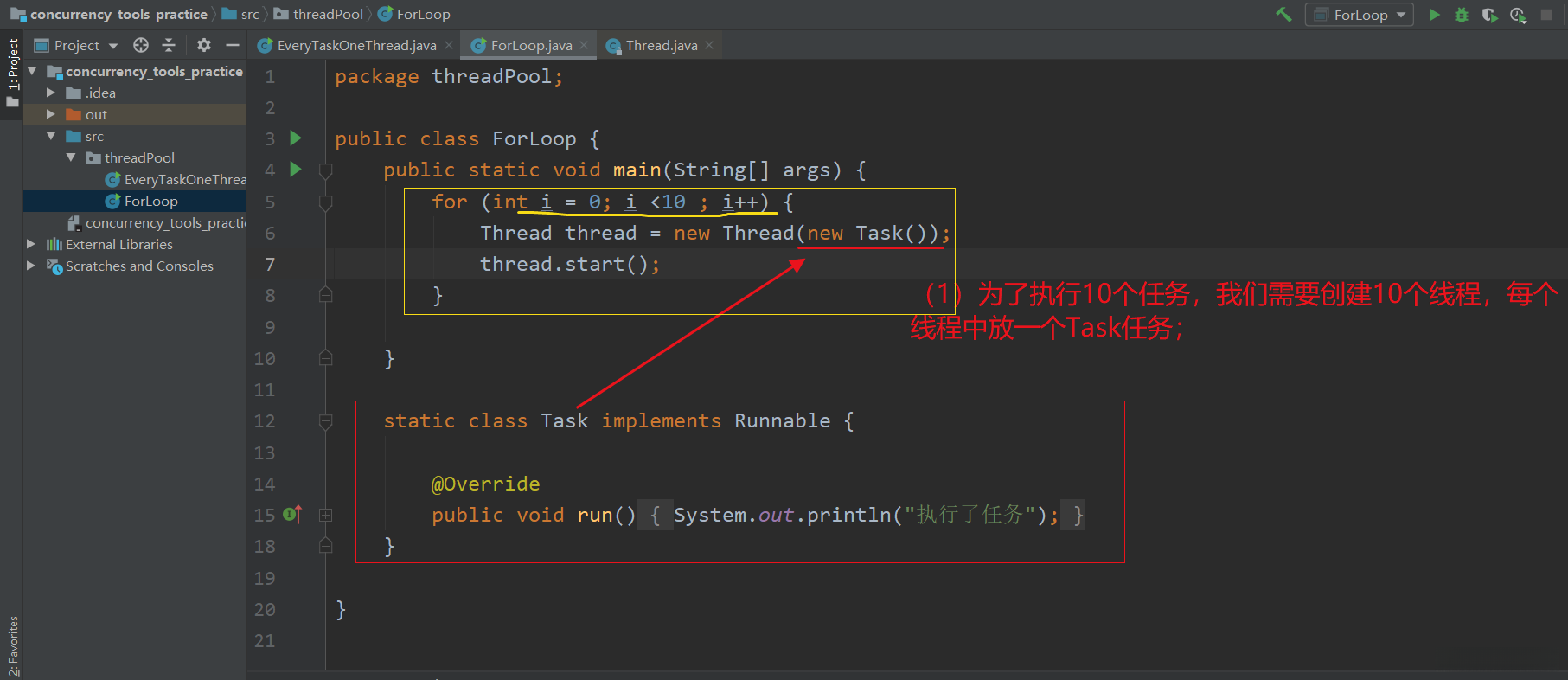
Task: Click concurrency_tools_practice in the breadcrumb bar
Action: click(x=109, y=15)
